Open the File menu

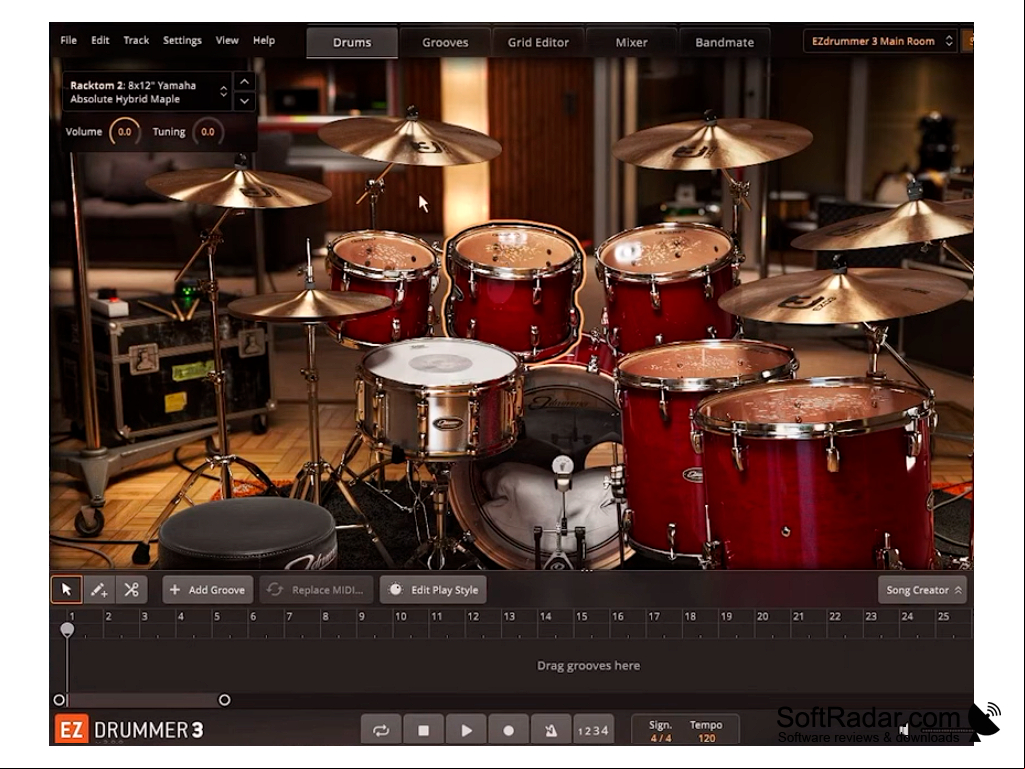(x=68, y=40)
